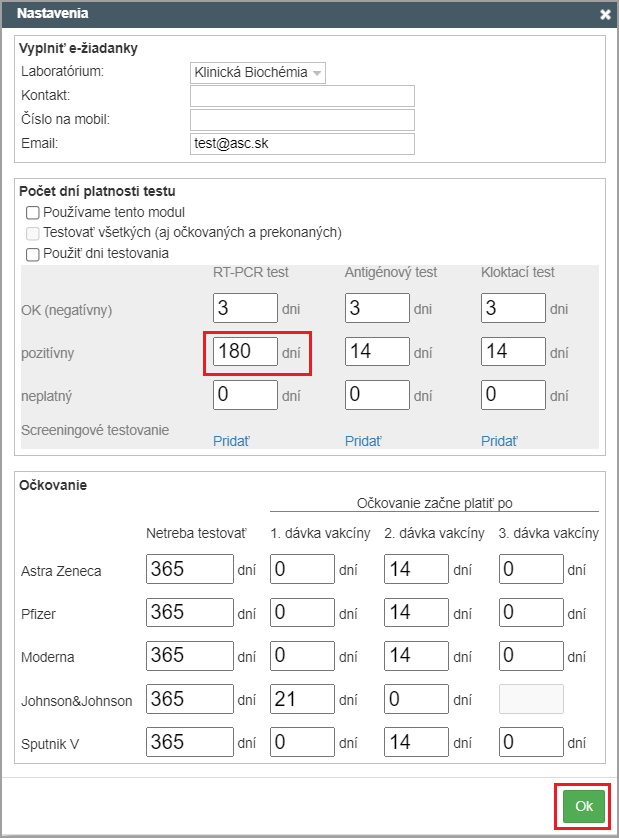This screenshot has width=619, height=838.
Task: Click Sputnik V 2. dávka field
Action: point(416,742)
